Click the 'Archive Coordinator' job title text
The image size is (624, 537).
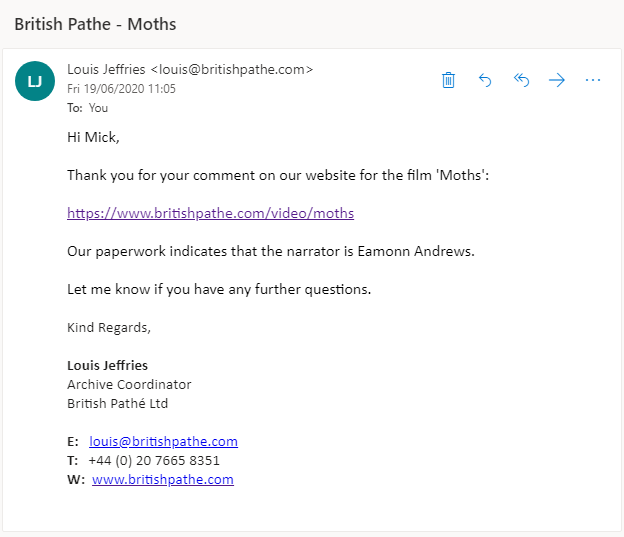pos(129,385)
